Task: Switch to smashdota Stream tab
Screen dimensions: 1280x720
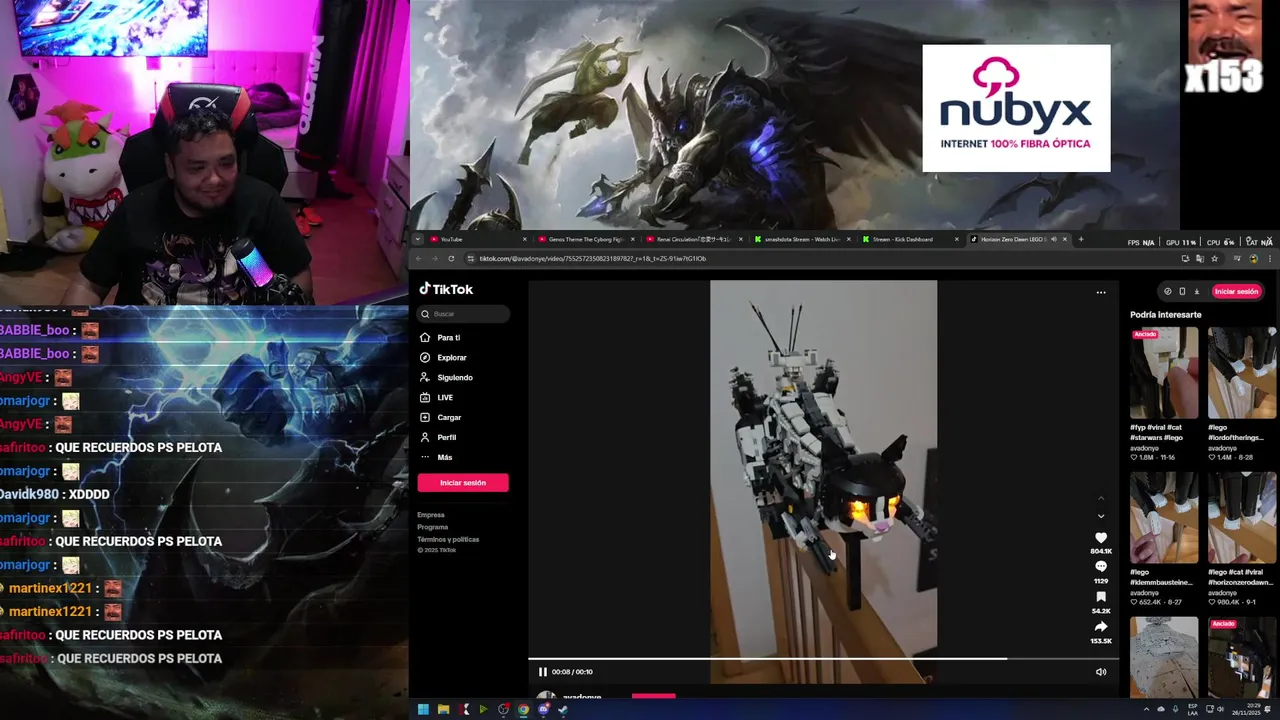Action: click(802, 239)
